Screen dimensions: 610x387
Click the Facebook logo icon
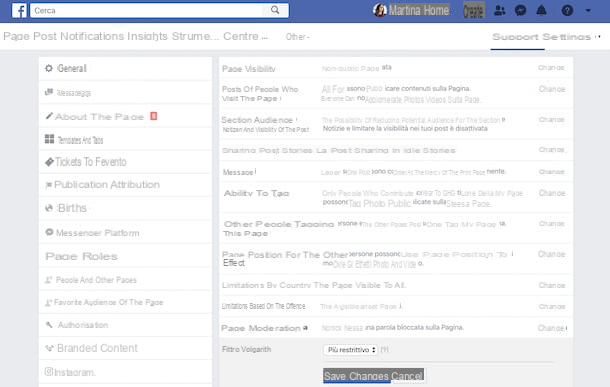(19, 11)
